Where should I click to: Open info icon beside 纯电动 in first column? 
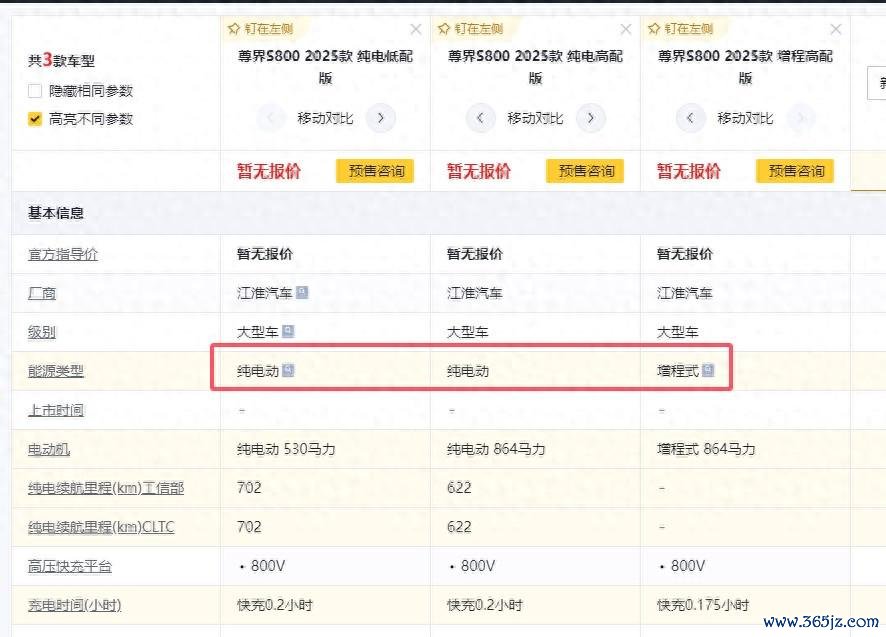click(x=288, y=370)
